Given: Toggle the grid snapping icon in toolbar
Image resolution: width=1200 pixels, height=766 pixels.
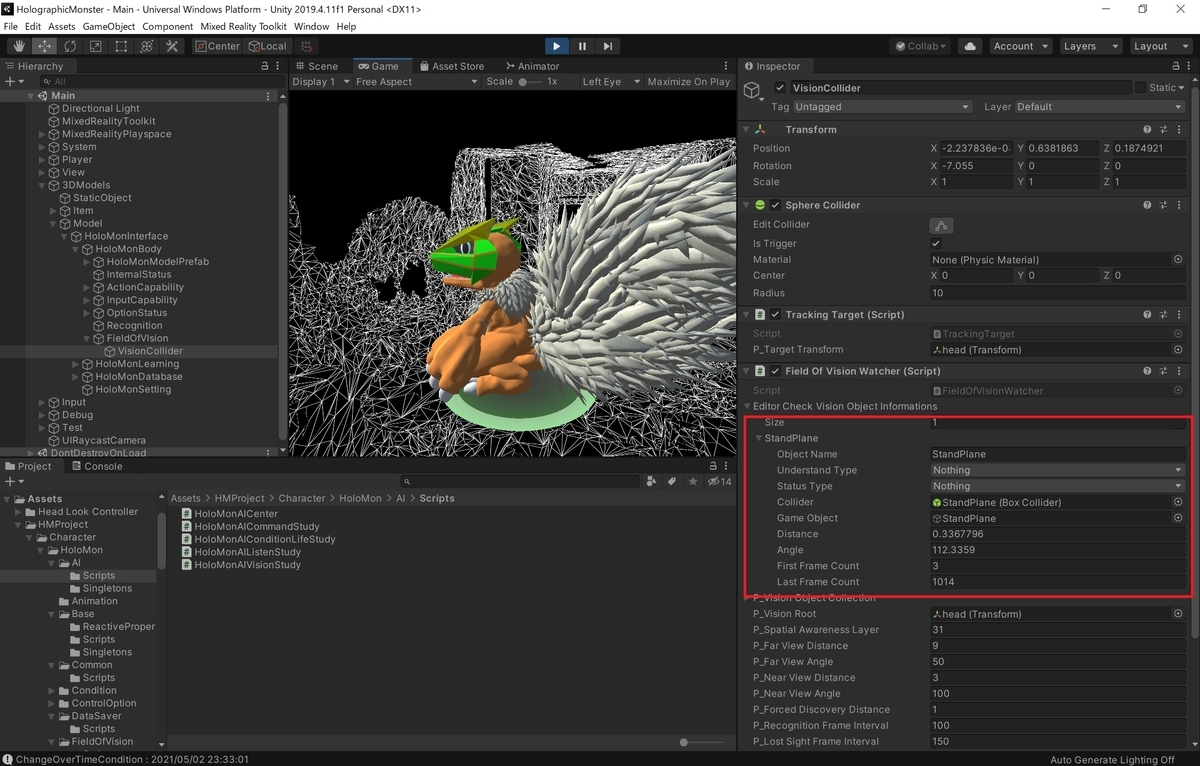Looking at the screenshot, I should (x=306, y=46).
